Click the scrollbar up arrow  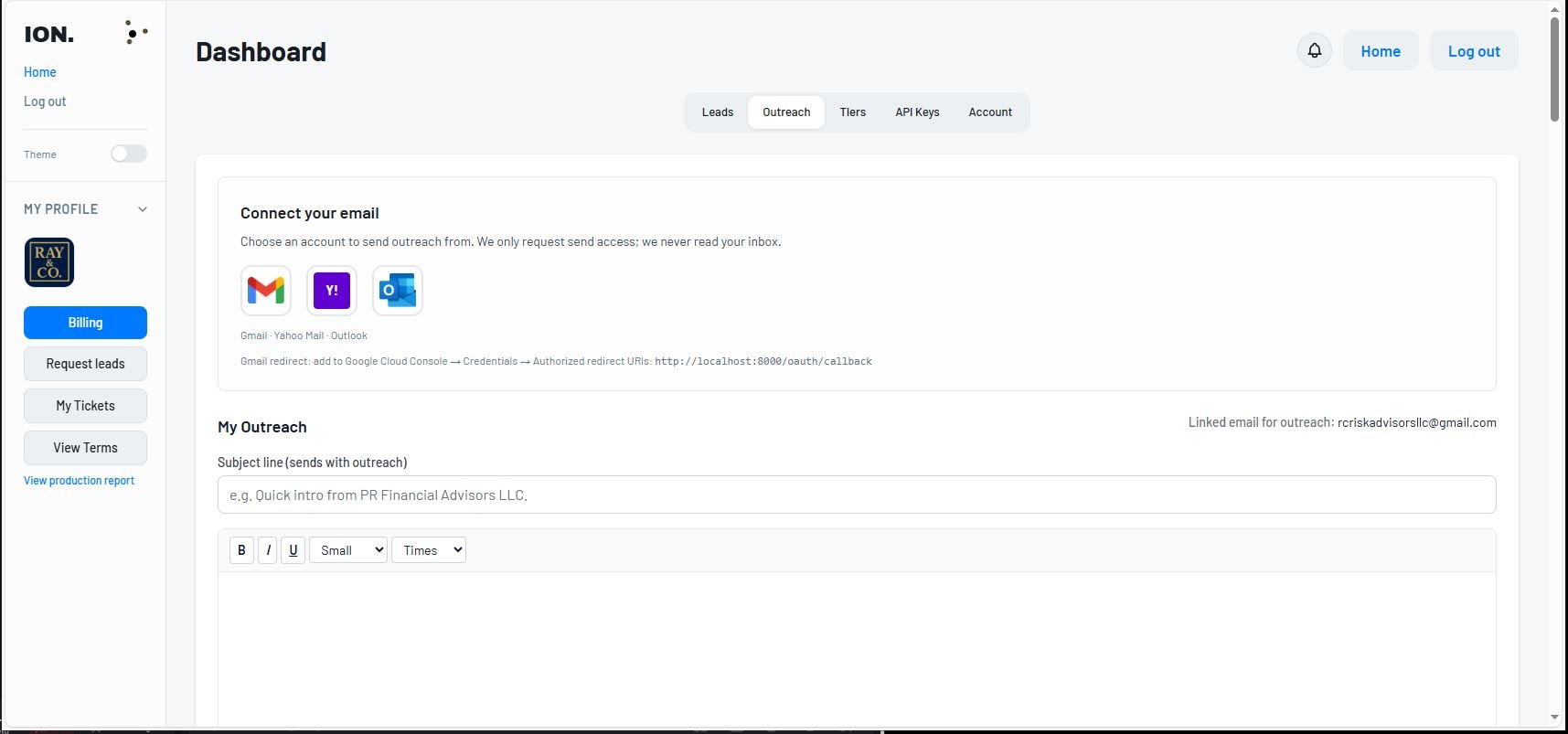click(x=1555, y=8)
